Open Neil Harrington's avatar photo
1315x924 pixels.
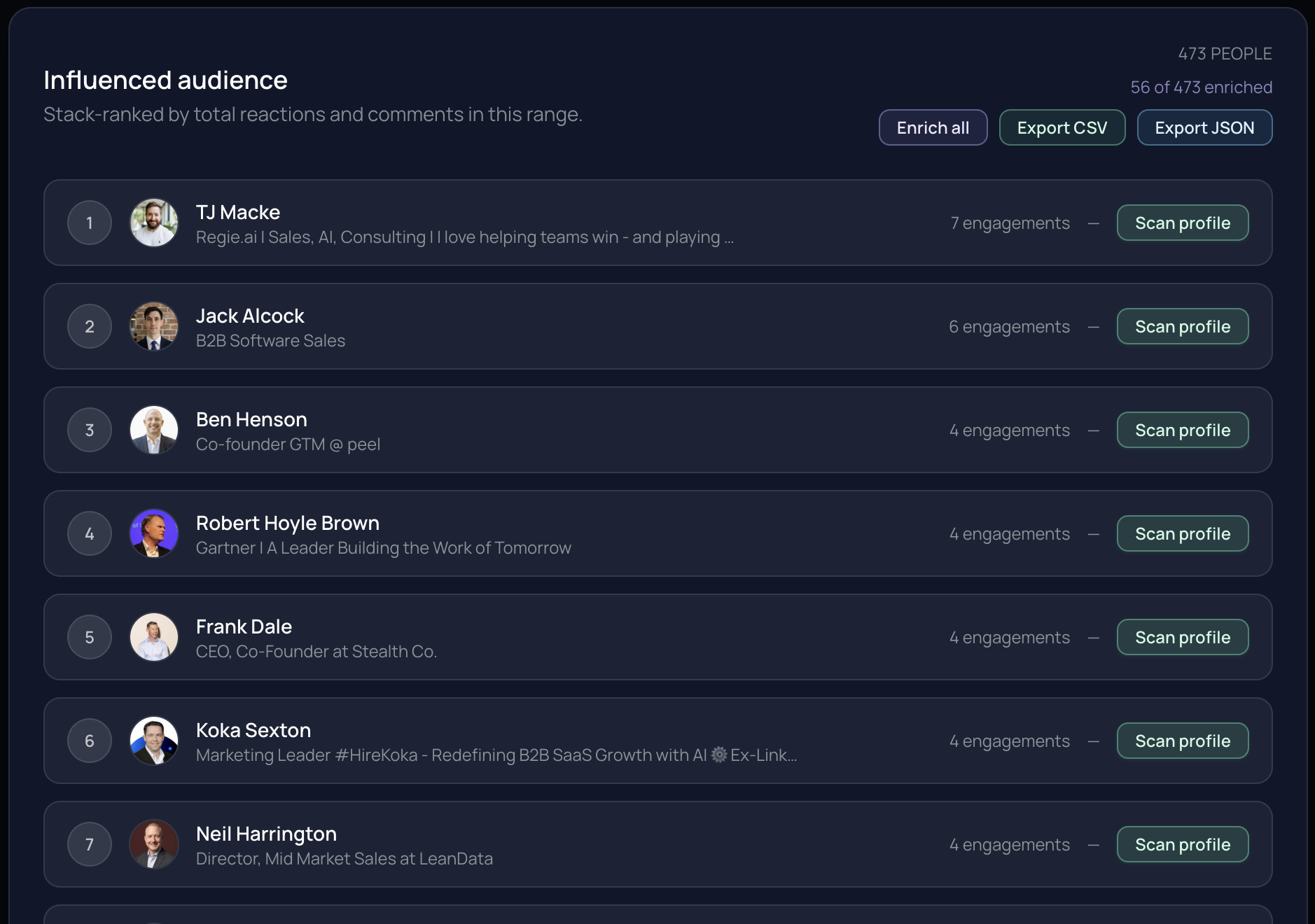point(154,844)
